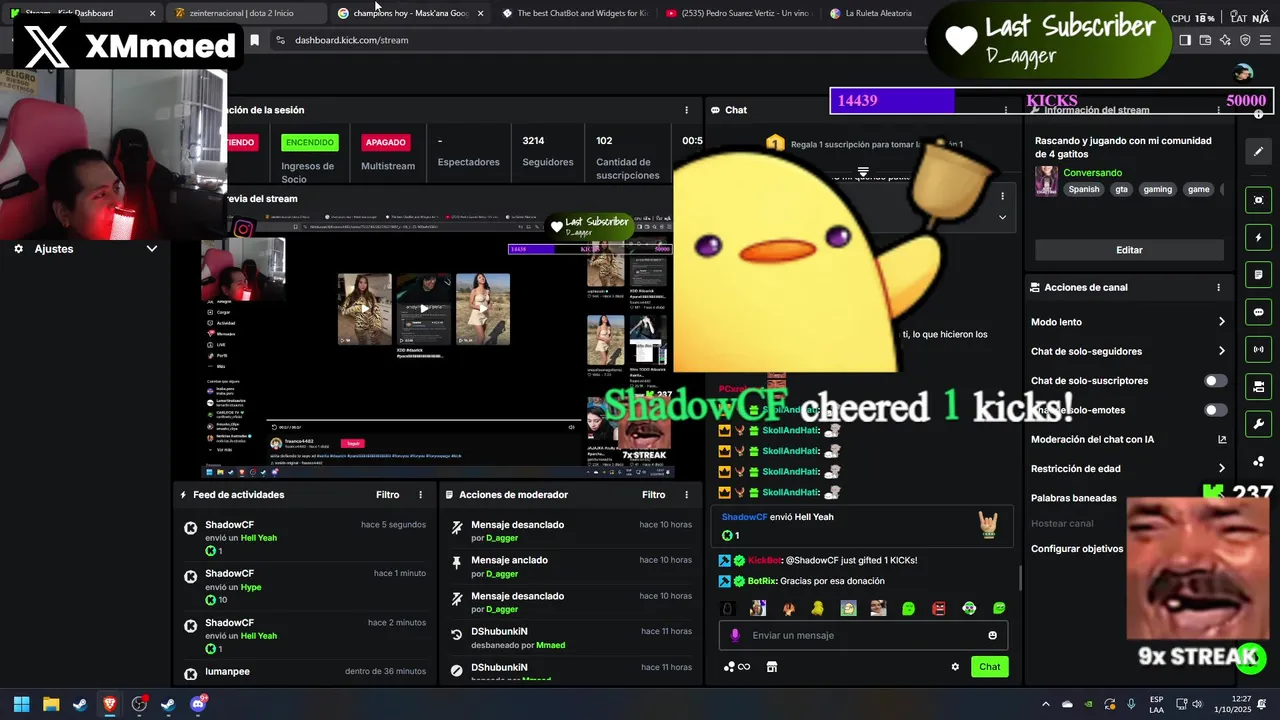Click the broadcast signal icon in right toolbar
This screenshot has height=720, width=1280.
(1258, 349)
